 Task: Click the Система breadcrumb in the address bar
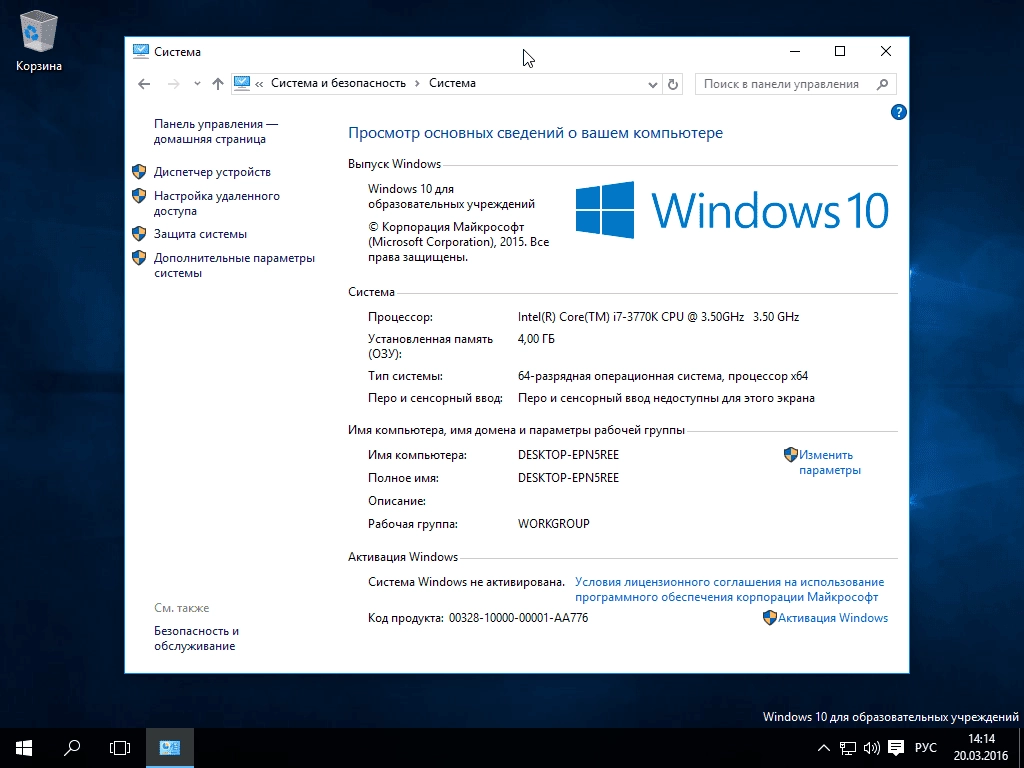[452, 83]
